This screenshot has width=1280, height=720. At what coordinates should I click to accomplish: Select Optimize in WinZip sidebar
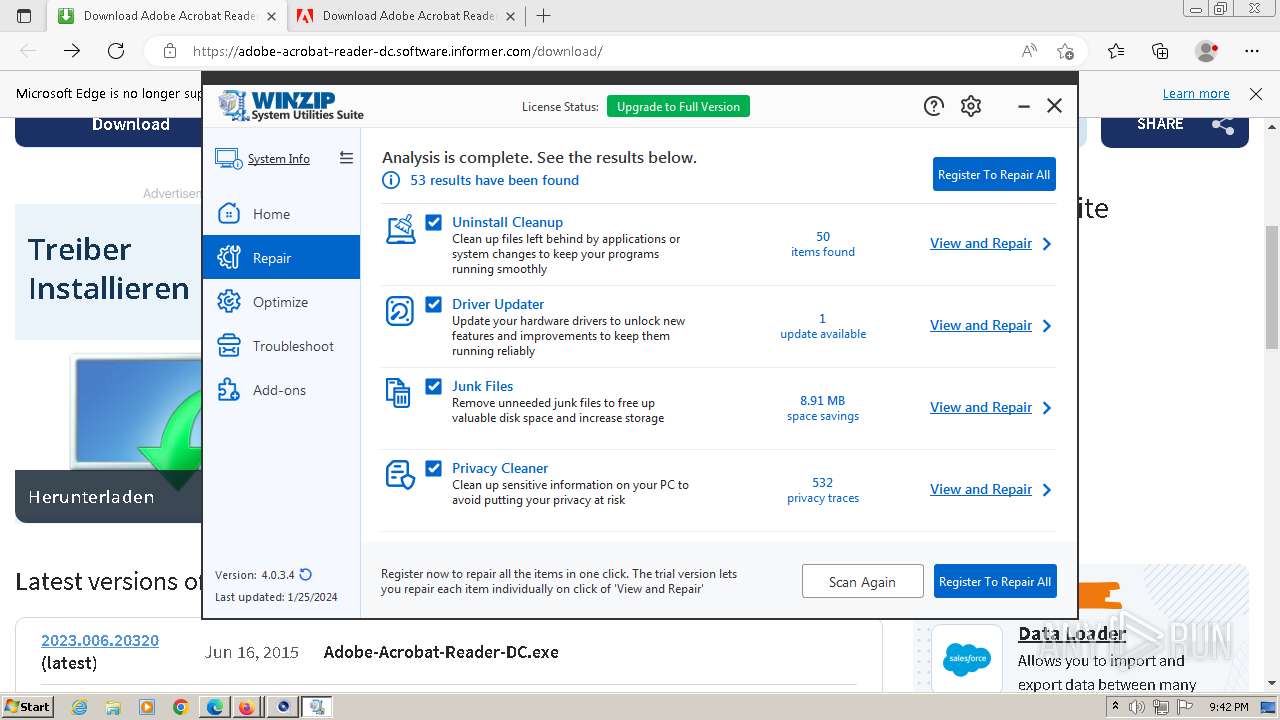pos(281,302)
